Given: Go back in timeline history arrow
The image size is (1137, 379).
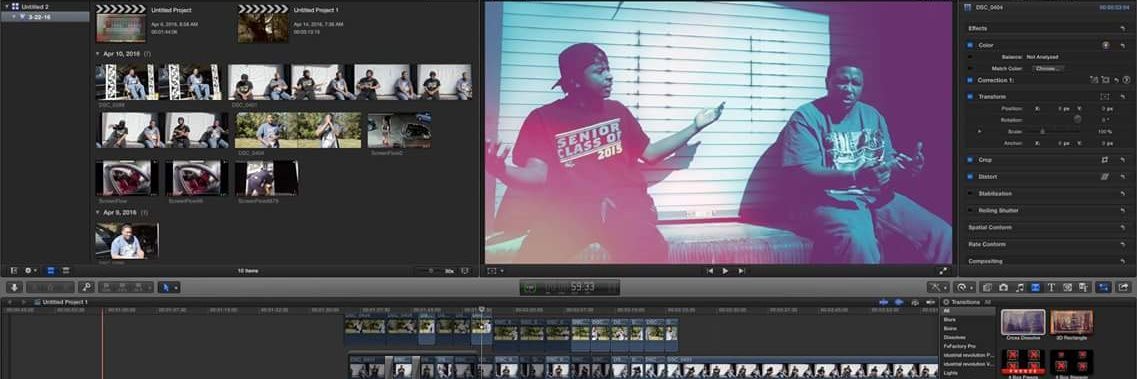Looking at the screenshot, I should tap(9, 302).
